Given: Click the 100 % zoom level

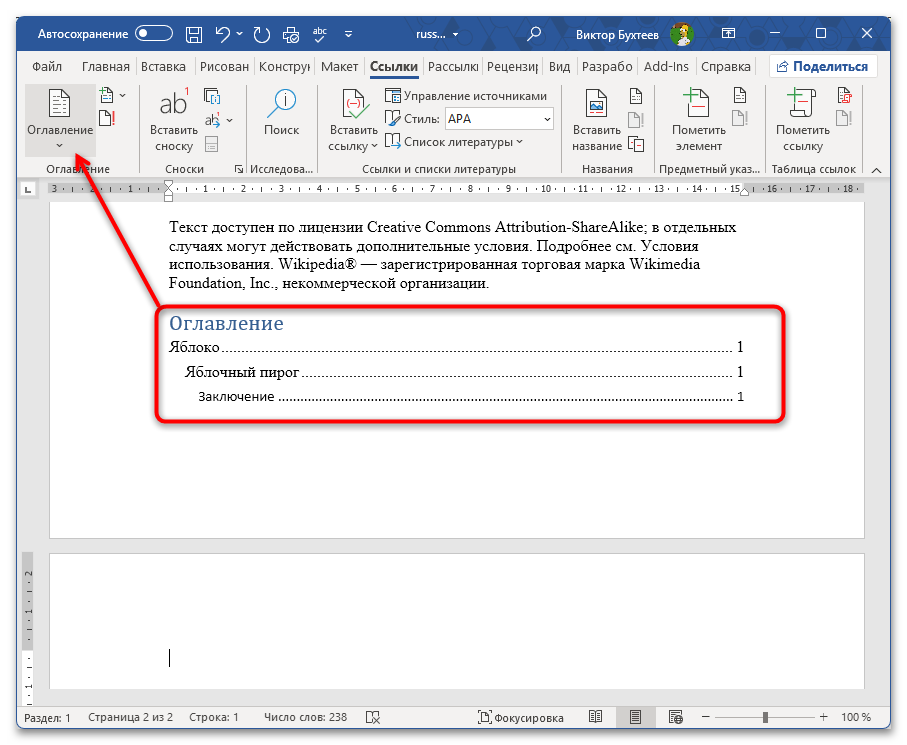Looking at the screenshot, I should (x=856, y=717).
